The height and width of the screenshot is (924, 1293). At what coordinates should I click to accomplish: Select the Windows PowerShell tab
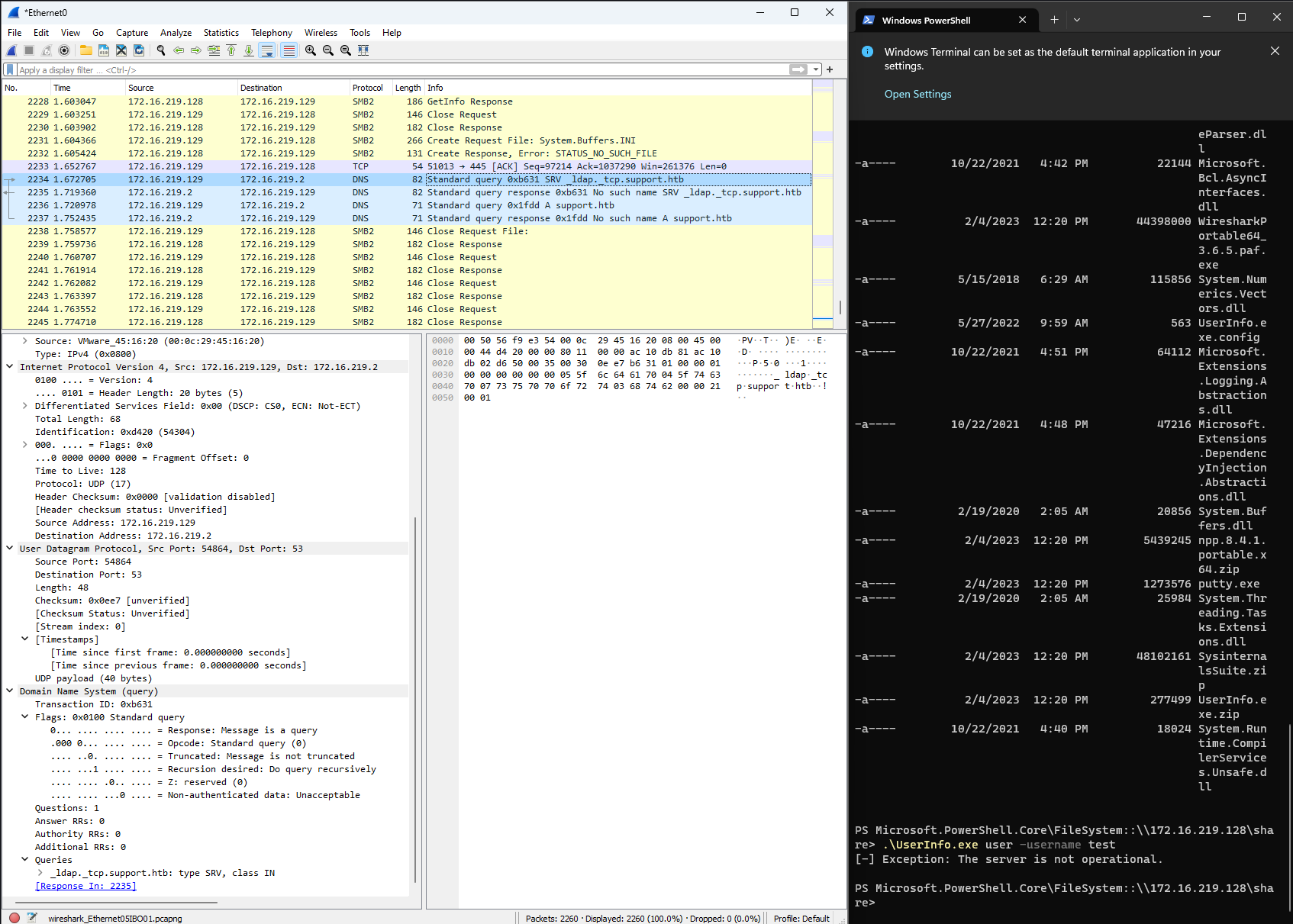pos(946,20)
